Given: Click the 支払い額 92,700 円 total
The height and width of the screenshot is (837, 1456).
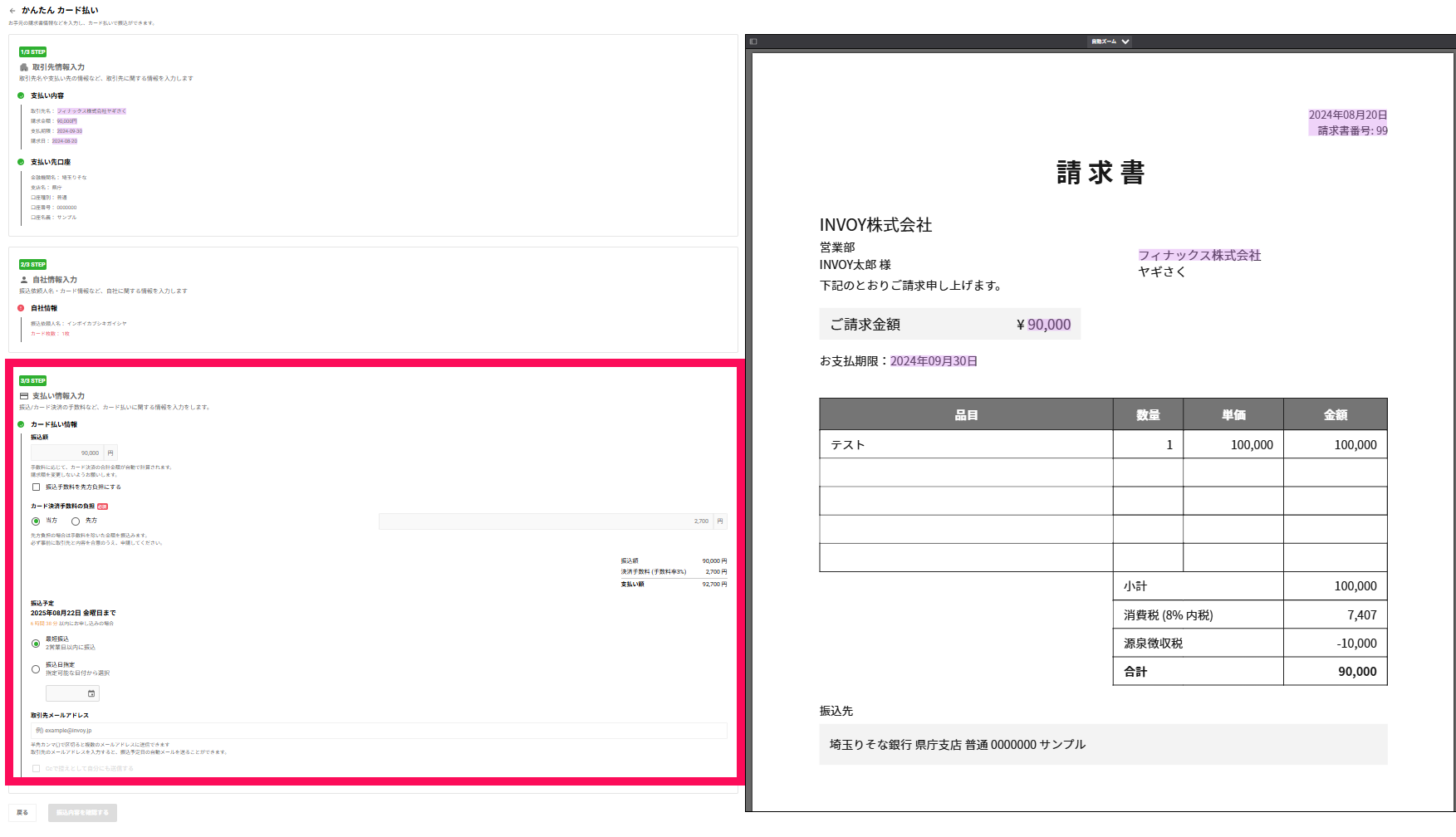Looking at the screenshot, I should coord(674,585).
